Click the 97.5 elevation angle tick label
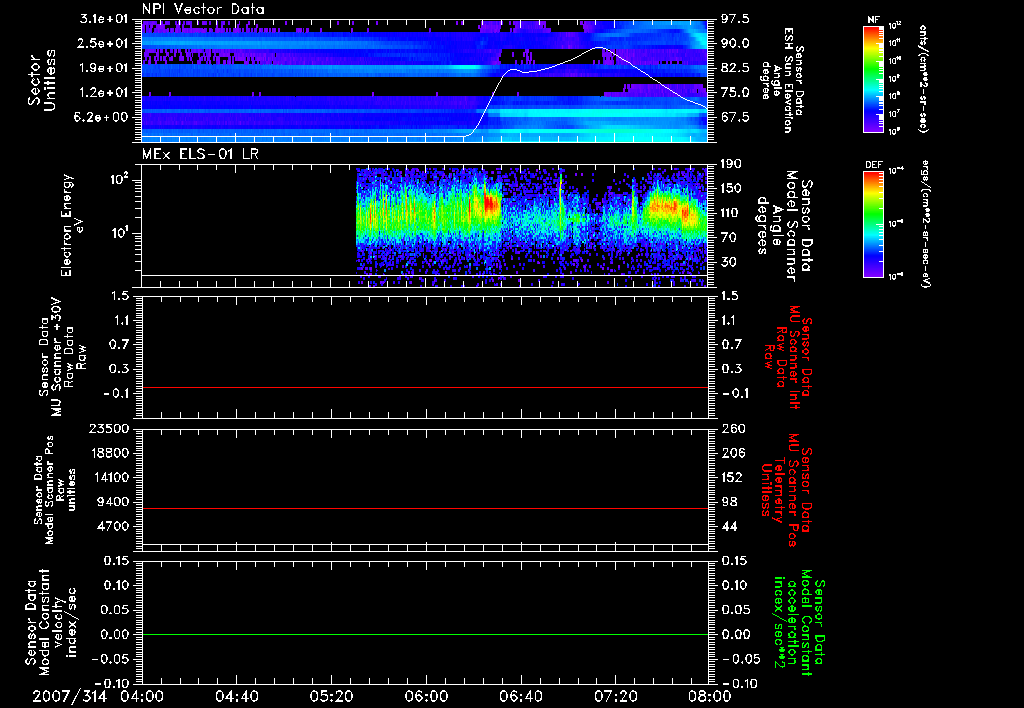Image resolution: width=1024 pixels, height=708 pixels. (x=735, y=19)
